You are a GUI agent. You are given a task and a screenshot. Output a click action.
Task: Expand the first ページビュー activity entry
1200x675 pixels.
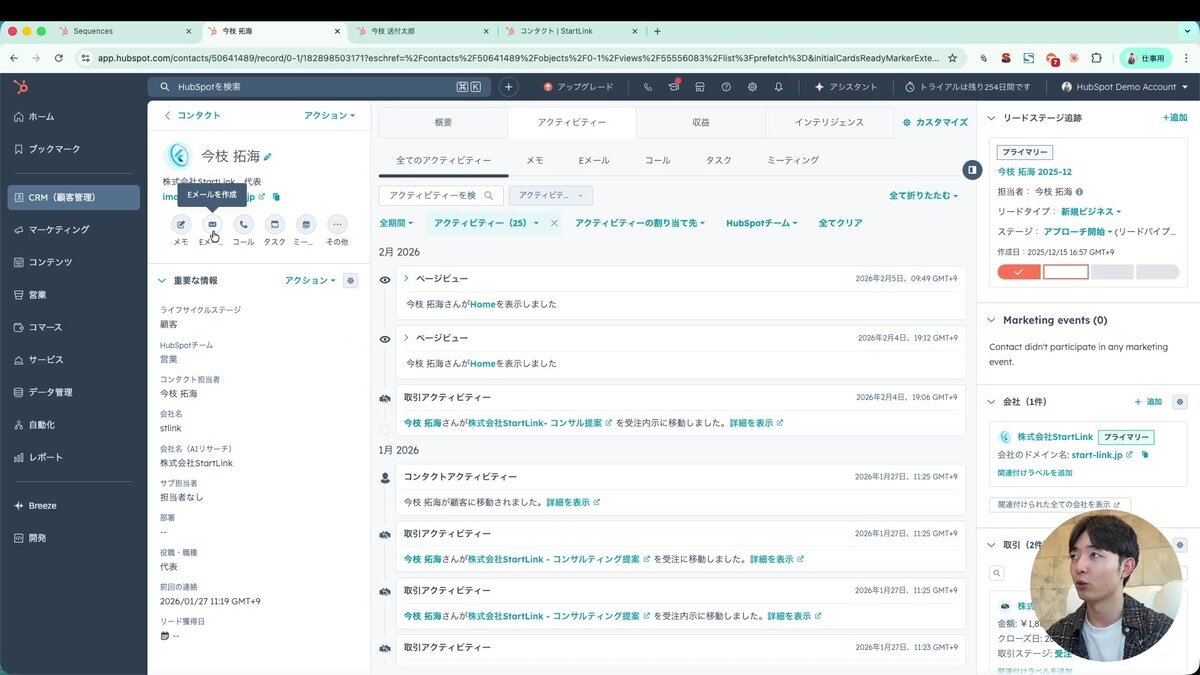point(407,278)
